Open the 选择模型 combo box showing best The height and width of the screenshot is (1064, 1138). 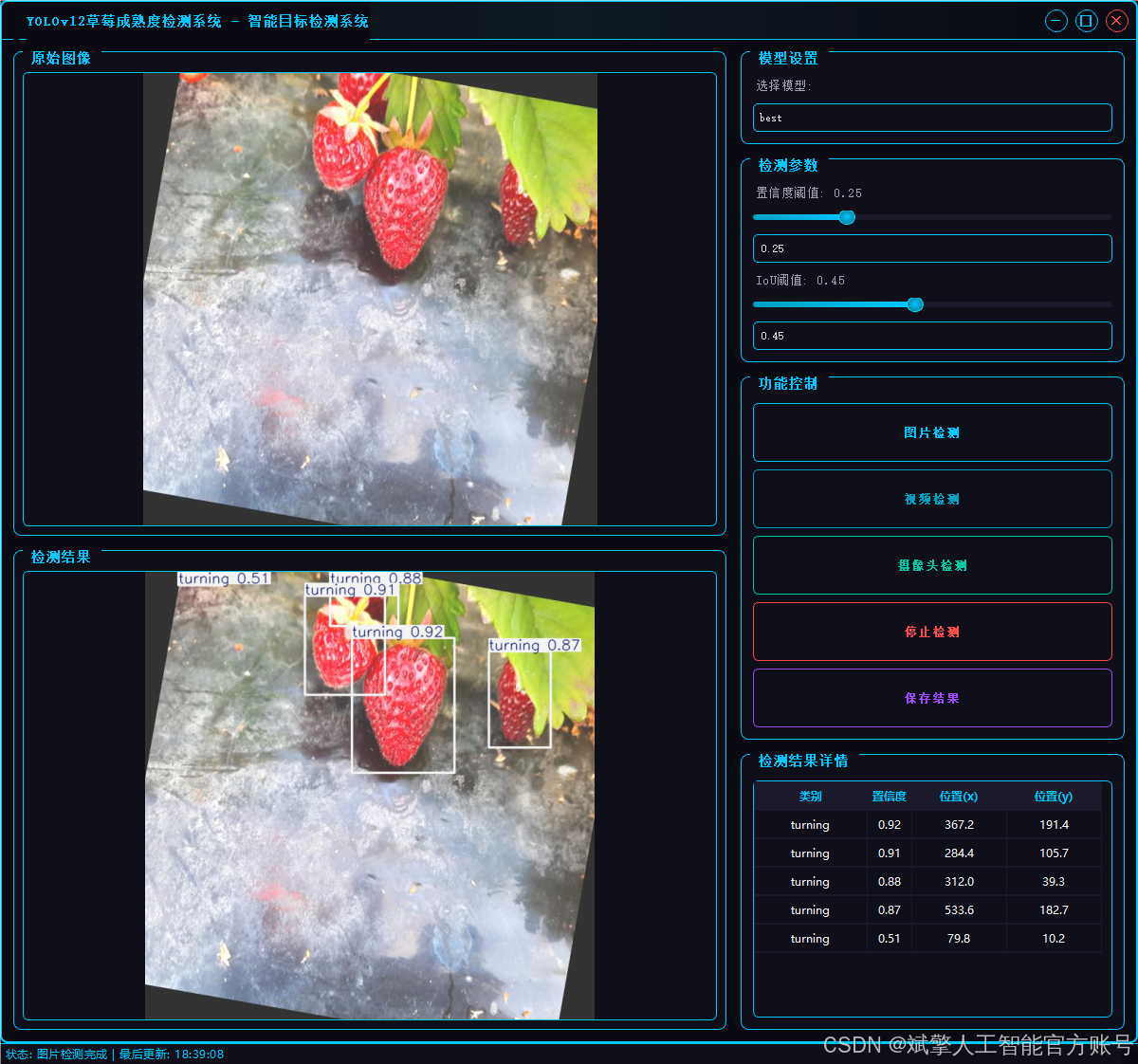pyautogui.click(x=932, y=118)
